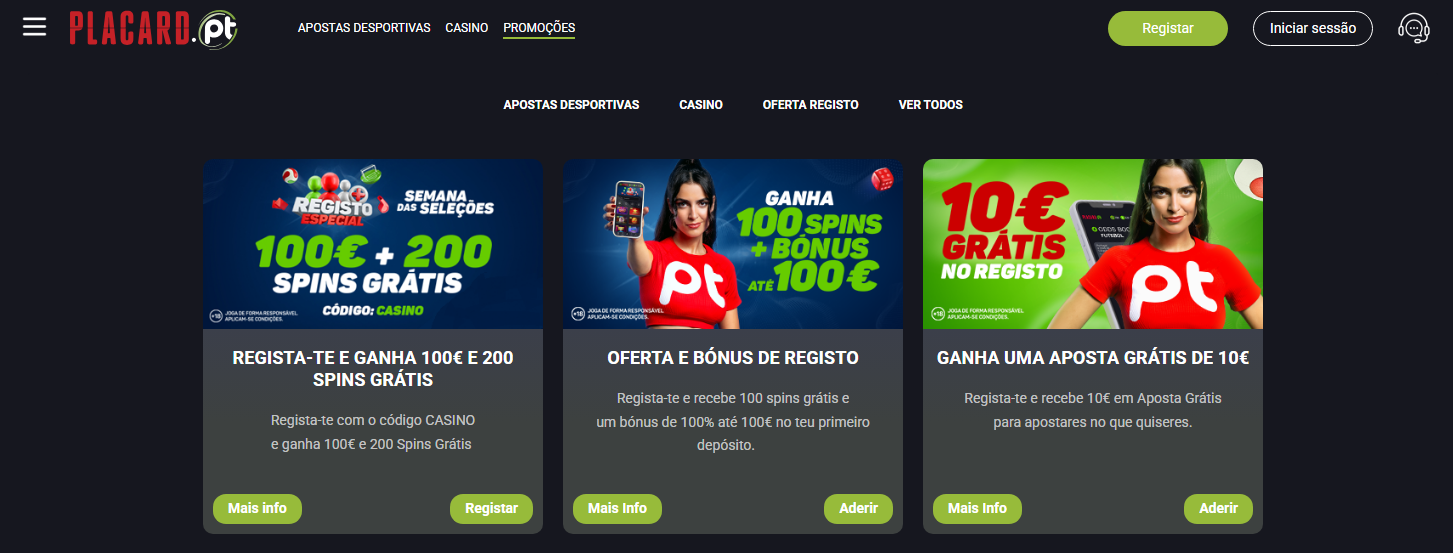Select the Oferta Registo filter tab
Image resolution: width=1453 pixels, height=553 pixels.
[810, 105]
